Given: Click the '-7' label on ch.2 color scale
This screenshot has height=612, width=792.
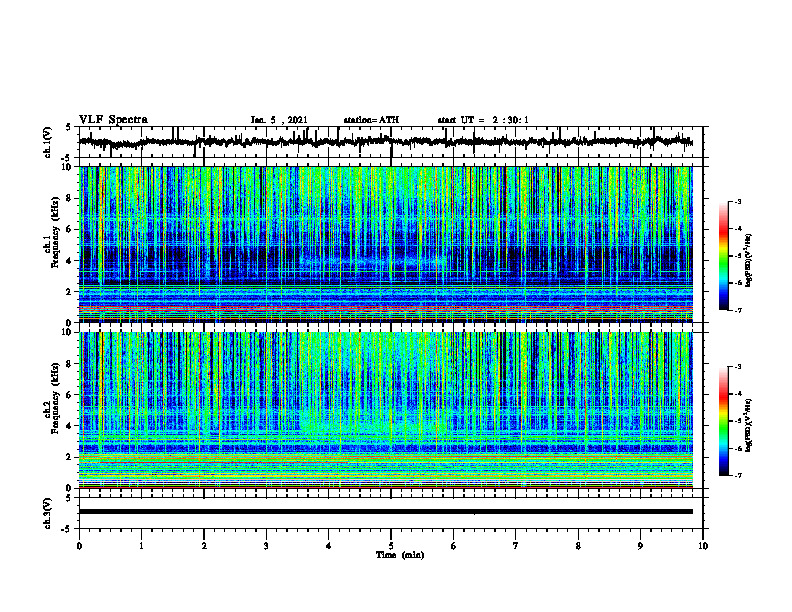Looking at the screenshot, I should click(738, 476).
